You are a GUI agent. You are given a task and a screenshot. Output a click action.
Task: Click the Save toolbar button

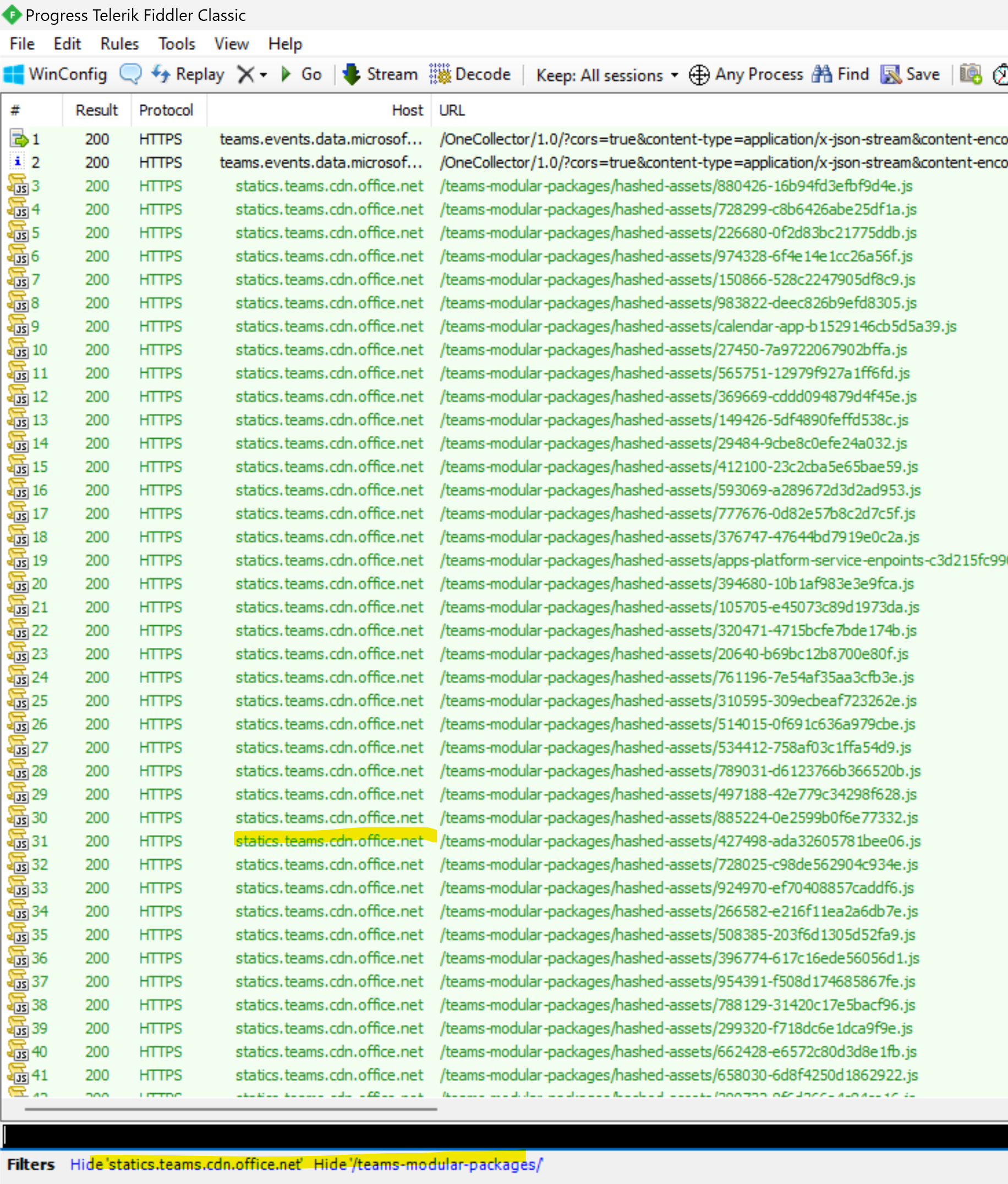click(910, 74)
